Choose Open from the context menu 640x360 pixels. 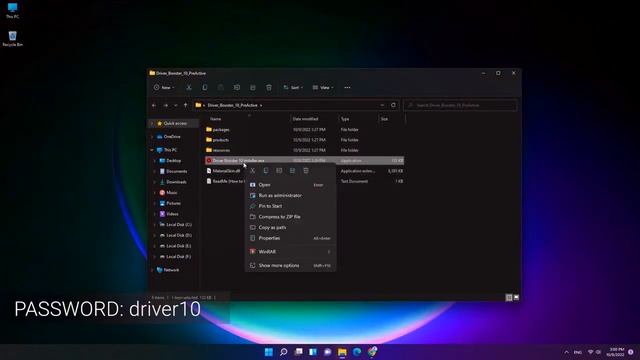[x=290, y=185]
